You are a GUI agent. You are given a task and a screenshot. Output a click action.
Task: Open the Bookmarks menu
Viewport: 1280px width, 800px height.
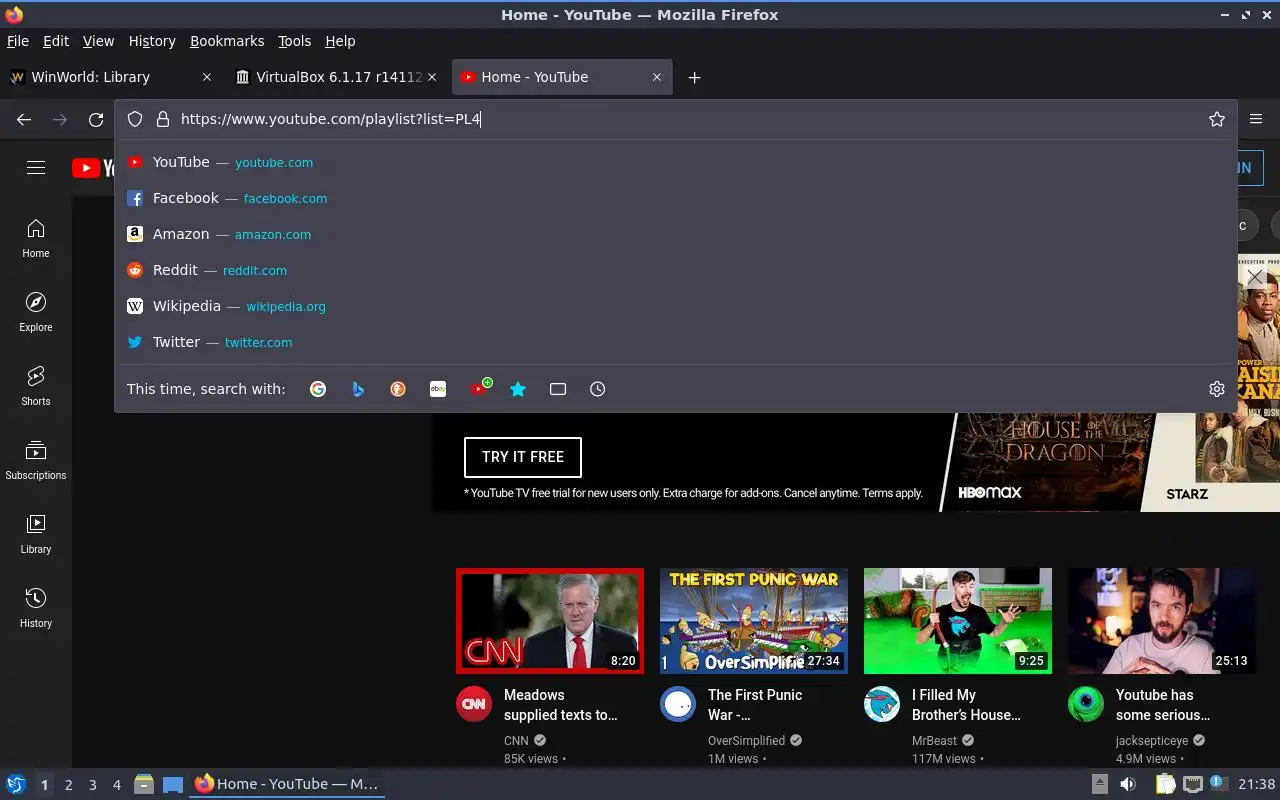tap(227, 41)
